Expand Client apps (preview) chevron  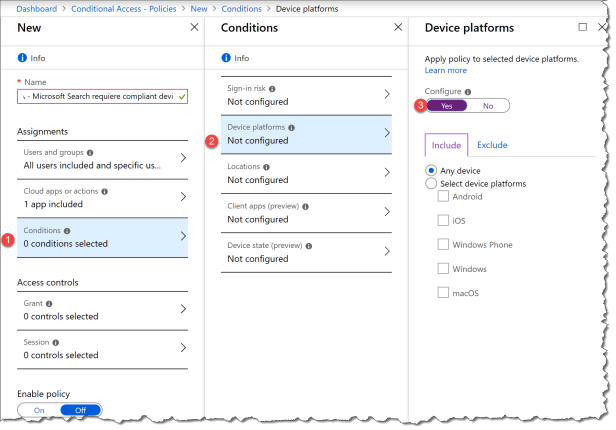pyautogui.click(x=387, y=212)
